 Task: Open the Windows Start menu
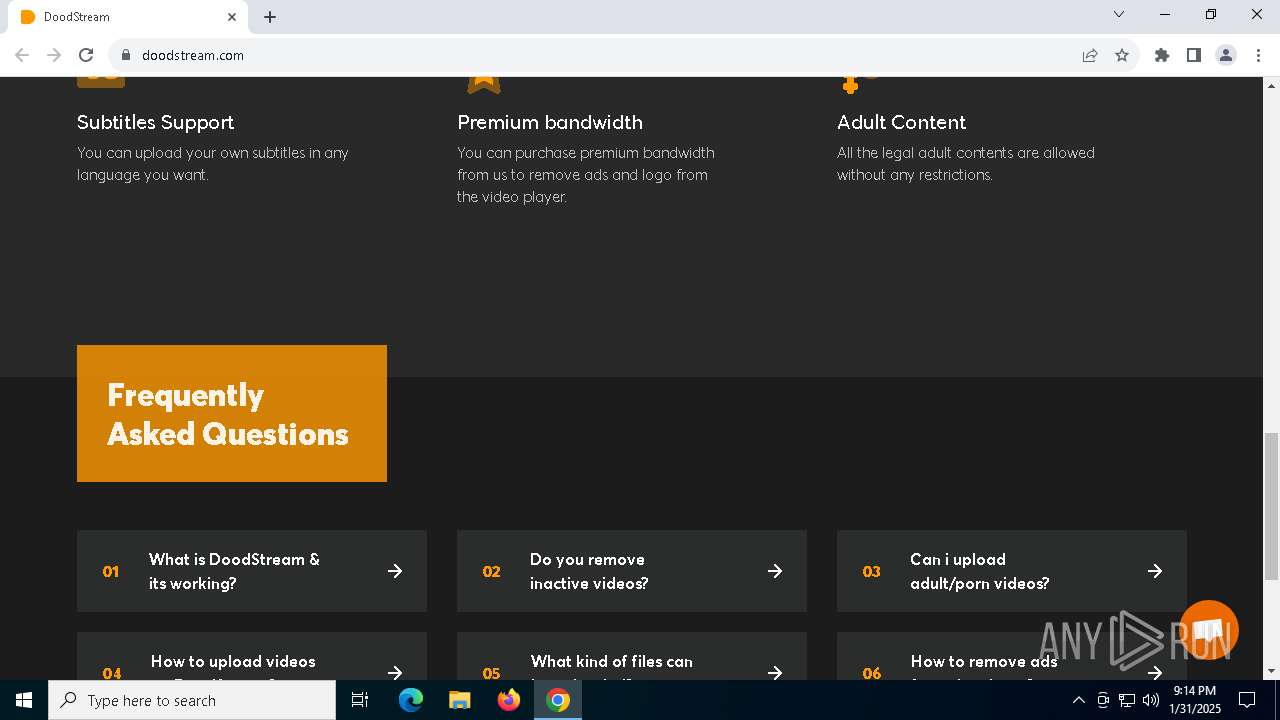[24, 700]
